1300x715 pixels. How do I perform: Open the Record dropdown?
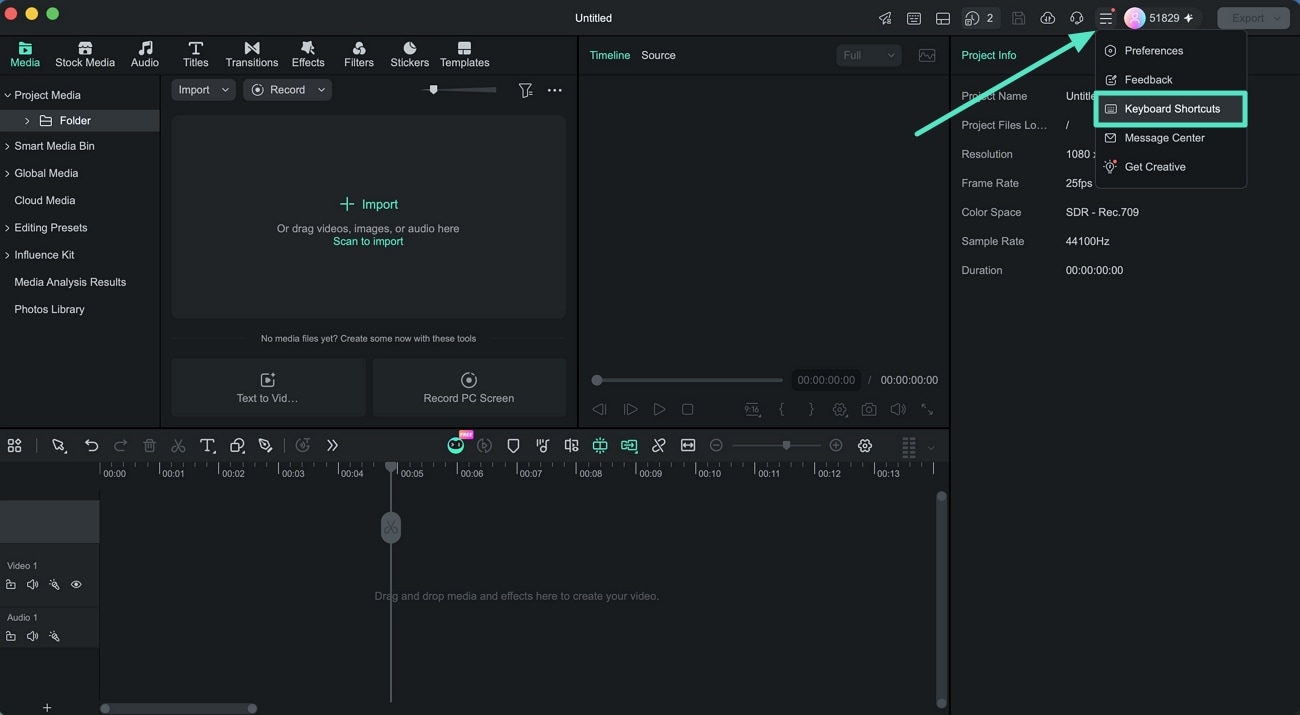(287, 90)
